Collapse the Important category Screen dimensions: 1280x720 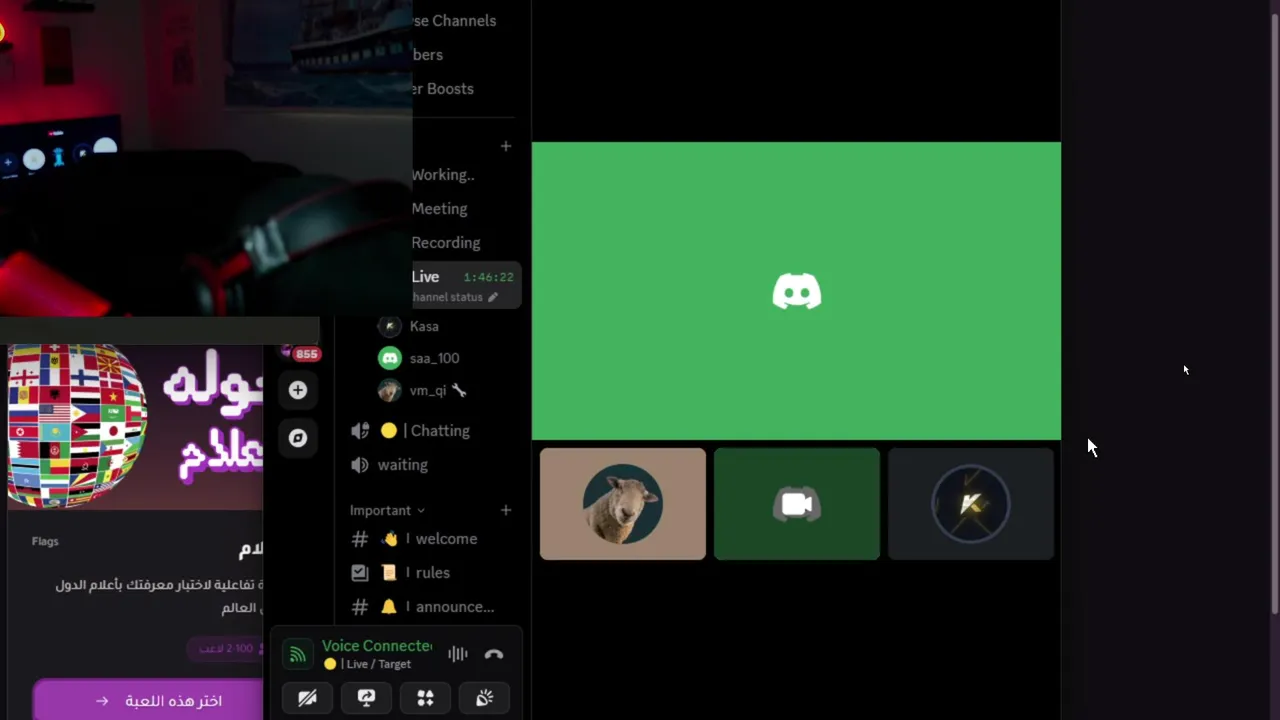point(387,510)
